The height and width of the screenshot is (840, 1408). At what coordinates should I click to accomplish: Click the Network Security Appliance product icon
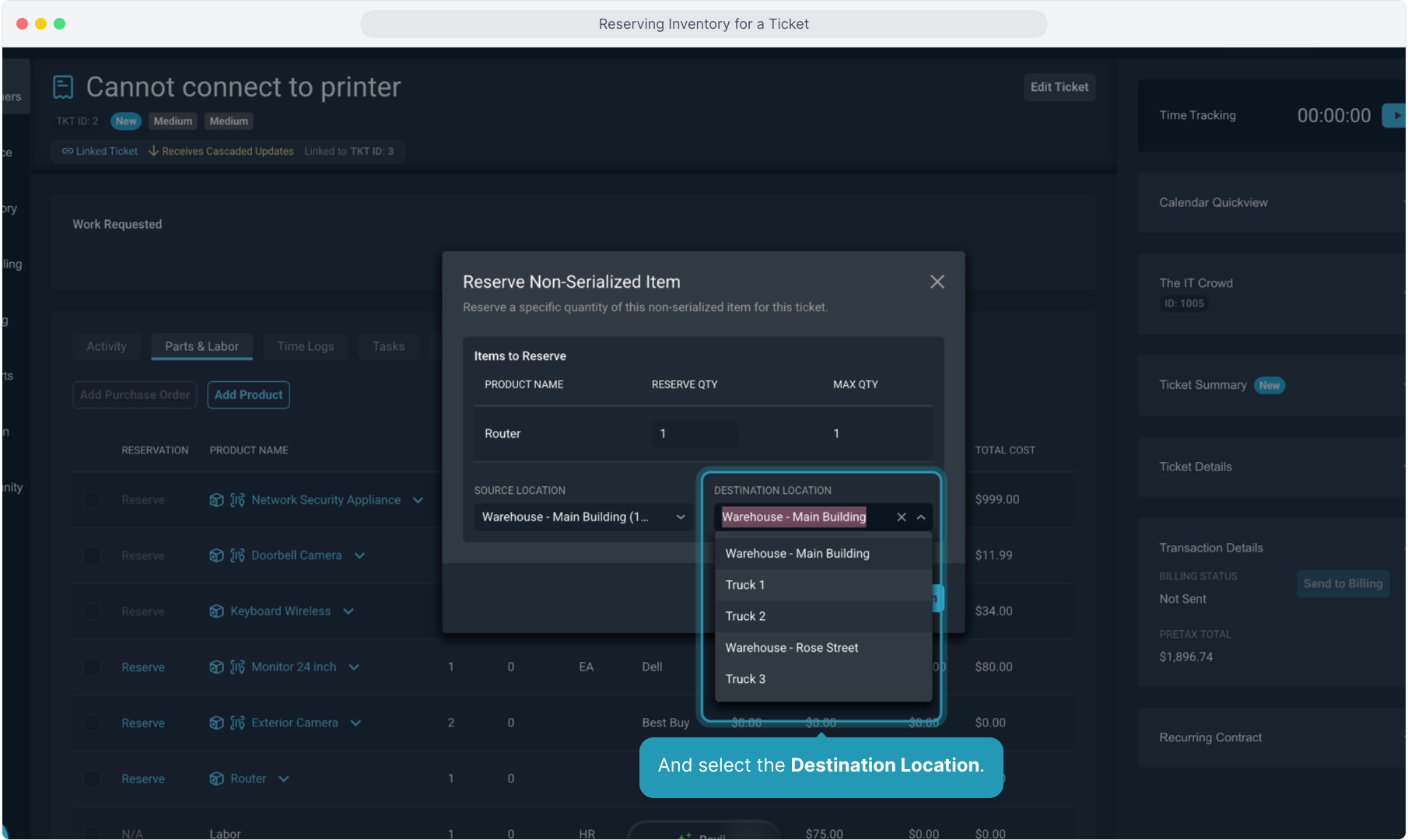pos(216,500)
